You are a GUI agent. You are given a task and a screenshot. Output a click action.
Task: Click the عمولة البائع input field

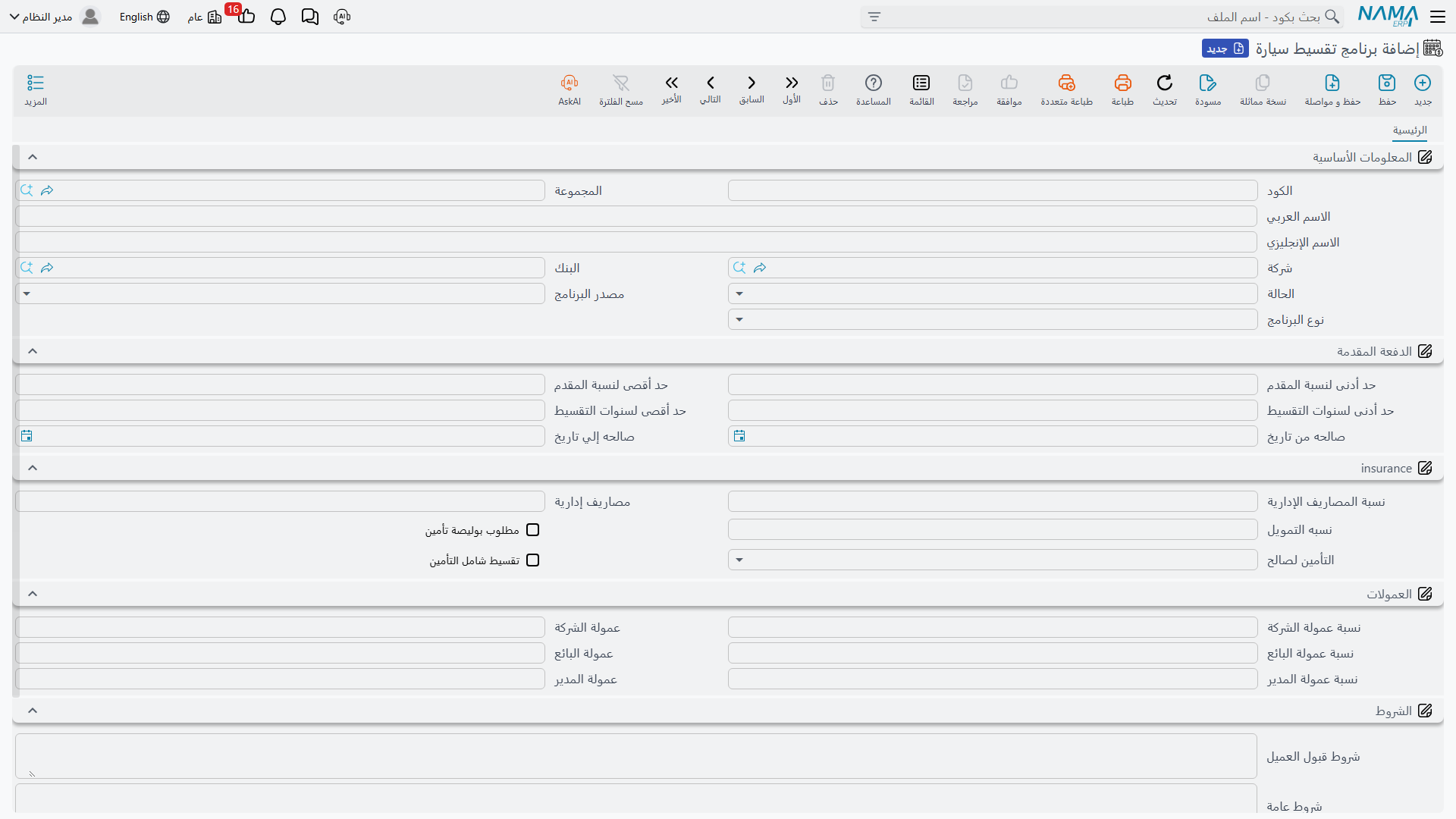click(x=280, y=653)
